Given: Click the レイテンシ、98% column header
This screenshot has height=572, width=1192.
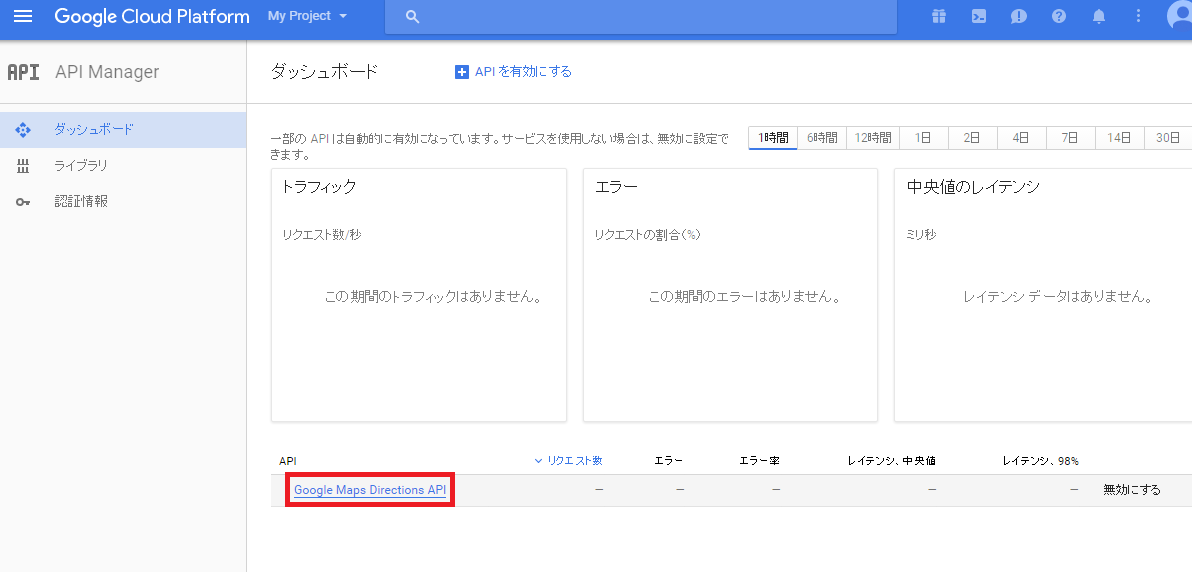Looking at the screenshot, I should pos(1041,460).
